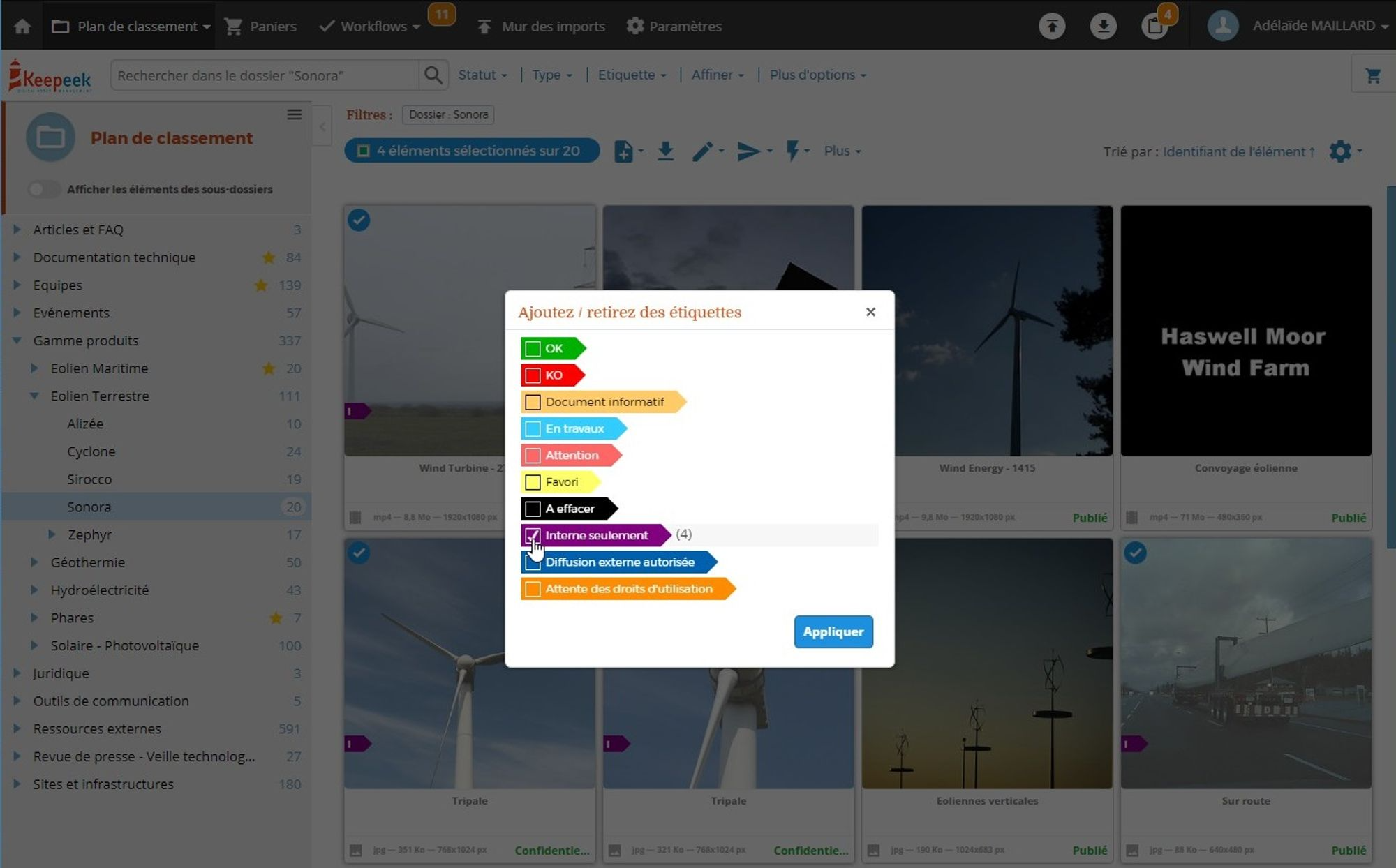Viewport: 1396px width, 868px height.
Task: Check the Favori label checkbox
Action: click(x=533, y=482)
